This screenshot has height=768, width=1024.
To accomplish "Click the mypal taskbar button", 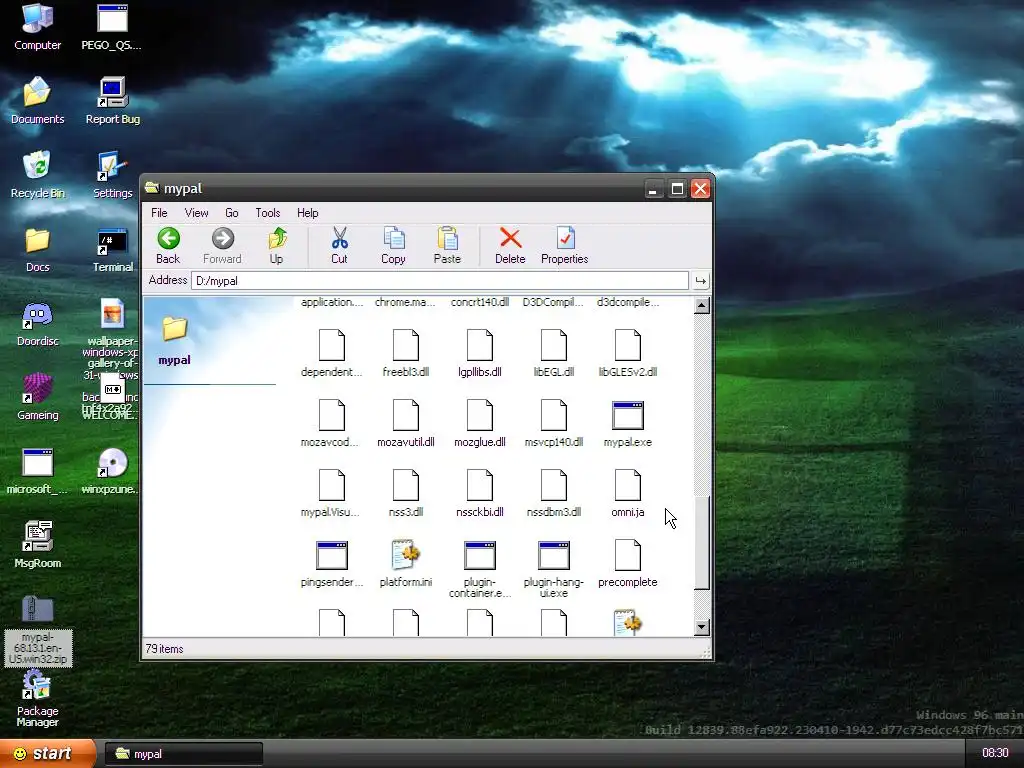I will (184, 754).
